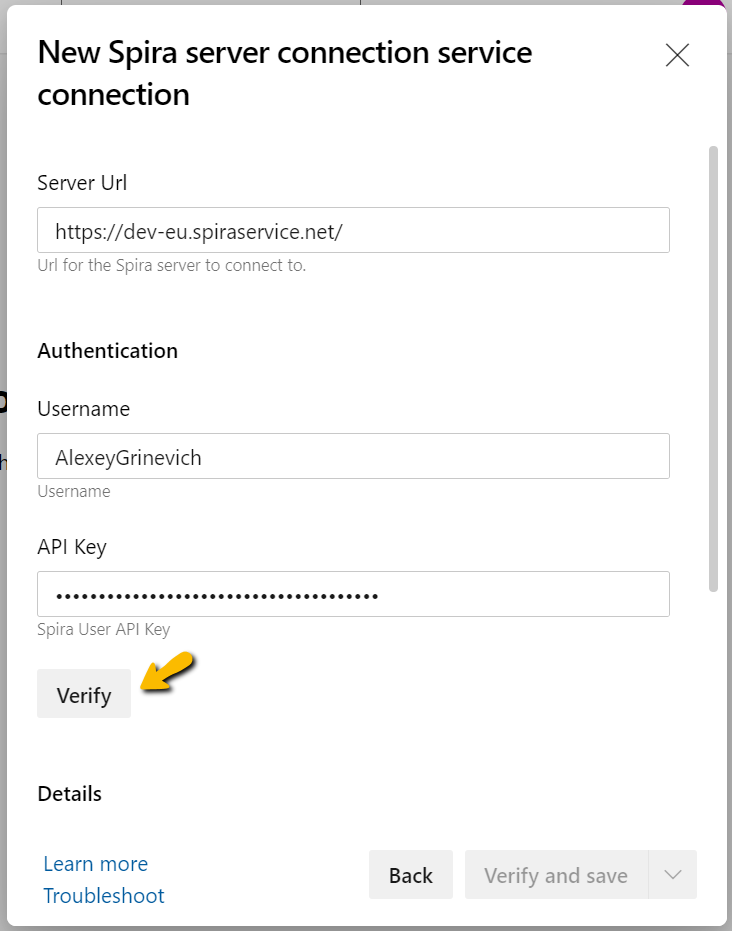Expand the Verify and save dropdown arrow
The image size is (732, 931).
[x=673, y=875]
